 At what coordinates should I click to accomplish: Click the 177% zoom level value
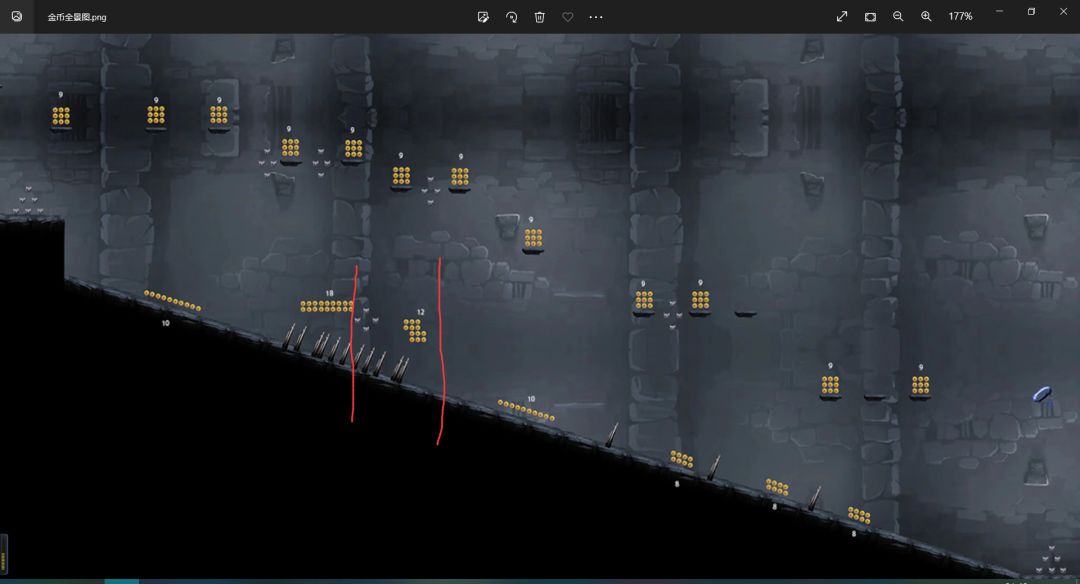(x=960, y=17)
